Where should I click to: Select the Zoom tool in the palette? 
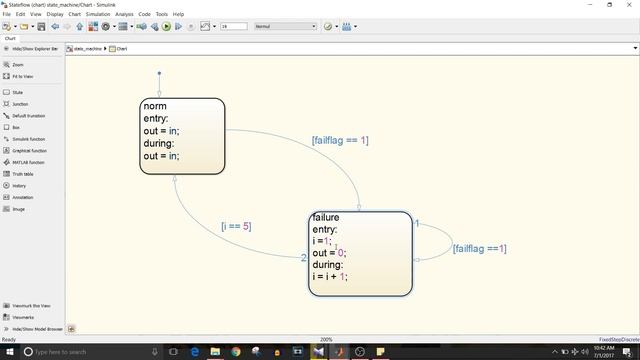(13, 64)
